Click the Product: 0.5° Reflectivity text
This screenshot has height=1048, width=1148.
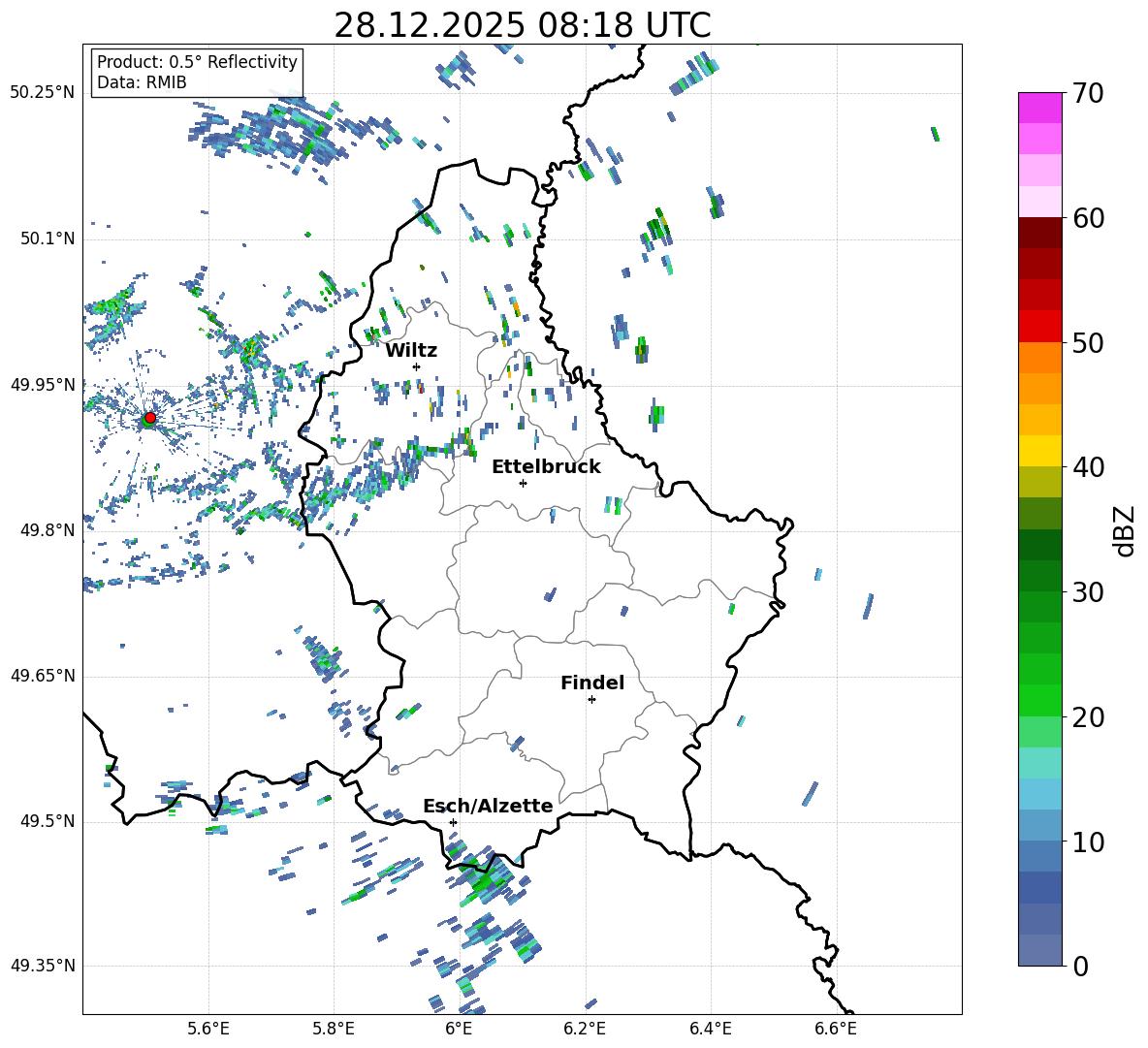pyautogui.click(x=197, y=62)
